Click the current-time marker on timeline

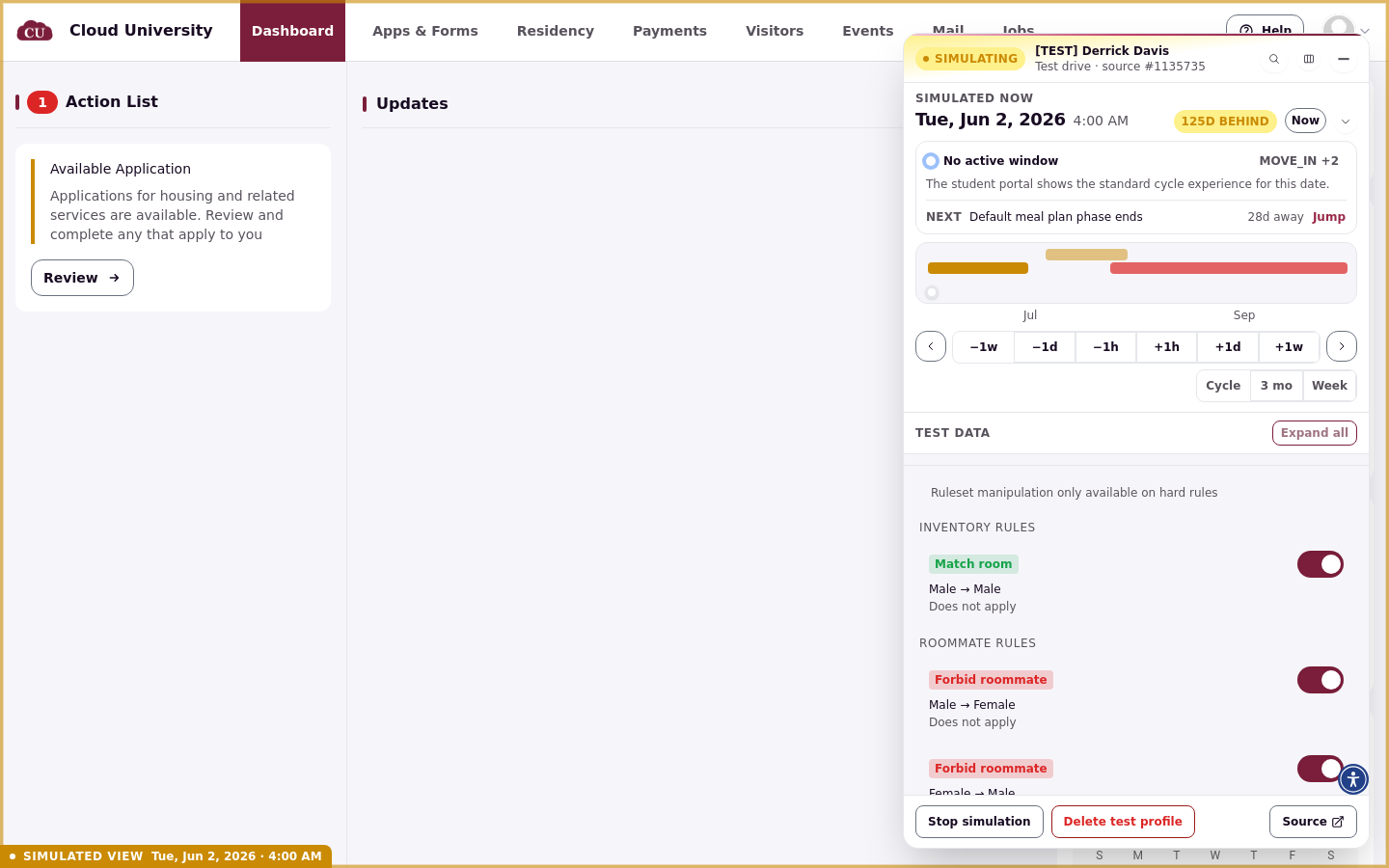[932, 292]
